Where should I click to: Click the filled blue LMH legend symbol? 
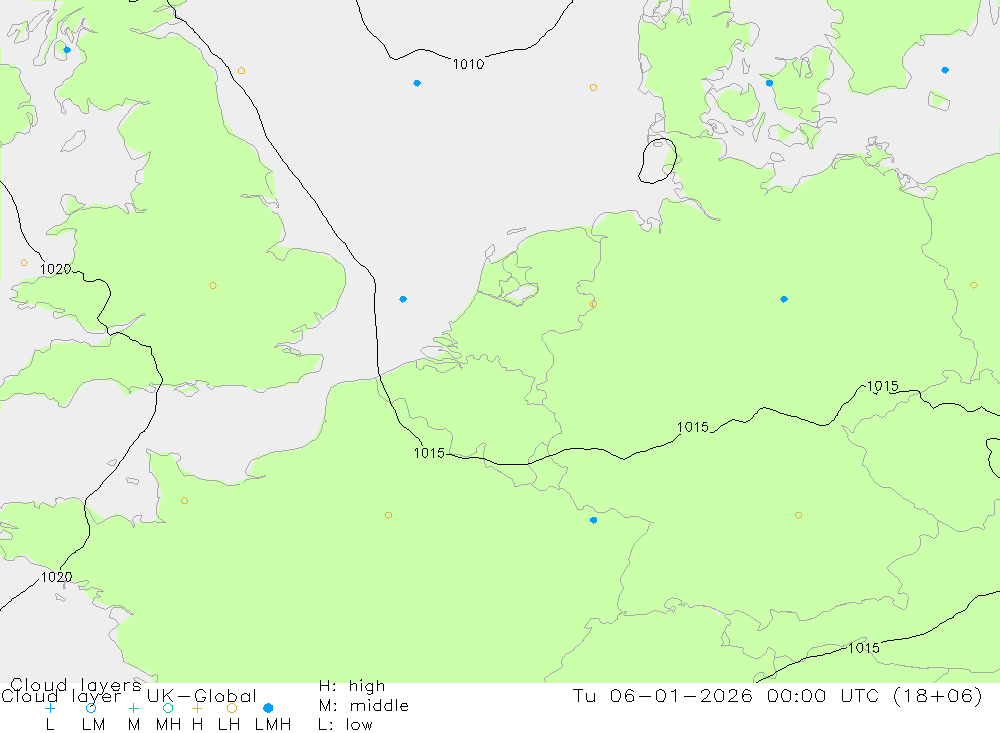tap(268, 708)
